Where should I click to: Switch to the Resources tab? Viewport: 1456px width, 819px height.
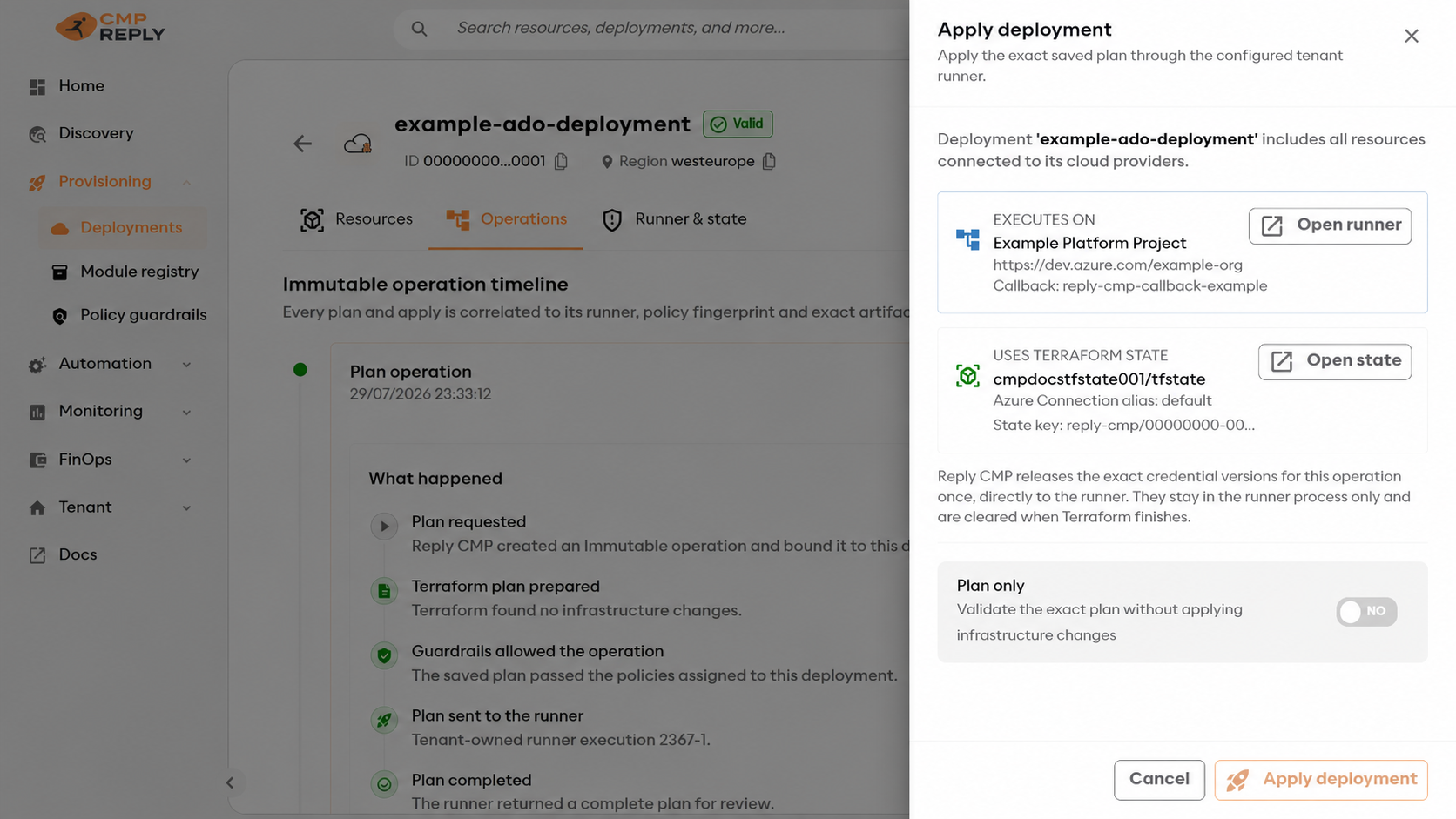(356, 220)
